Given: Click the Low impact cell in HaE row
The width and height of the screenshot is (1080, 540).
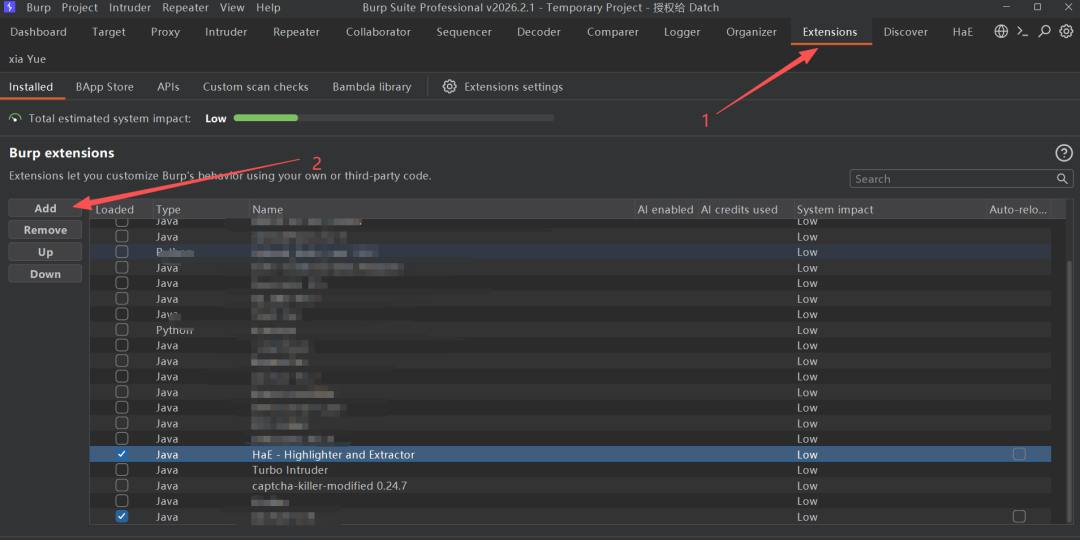Looking at the screenshot, I should [x=807, y=455].
